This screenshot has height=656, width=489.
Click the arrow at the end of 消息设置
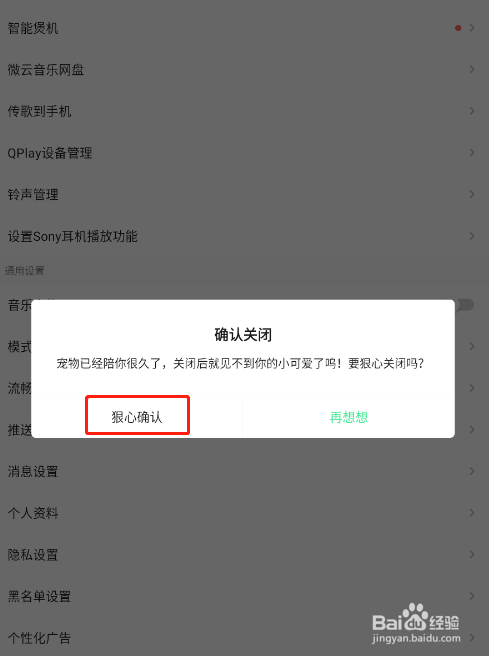click(472, 472)
